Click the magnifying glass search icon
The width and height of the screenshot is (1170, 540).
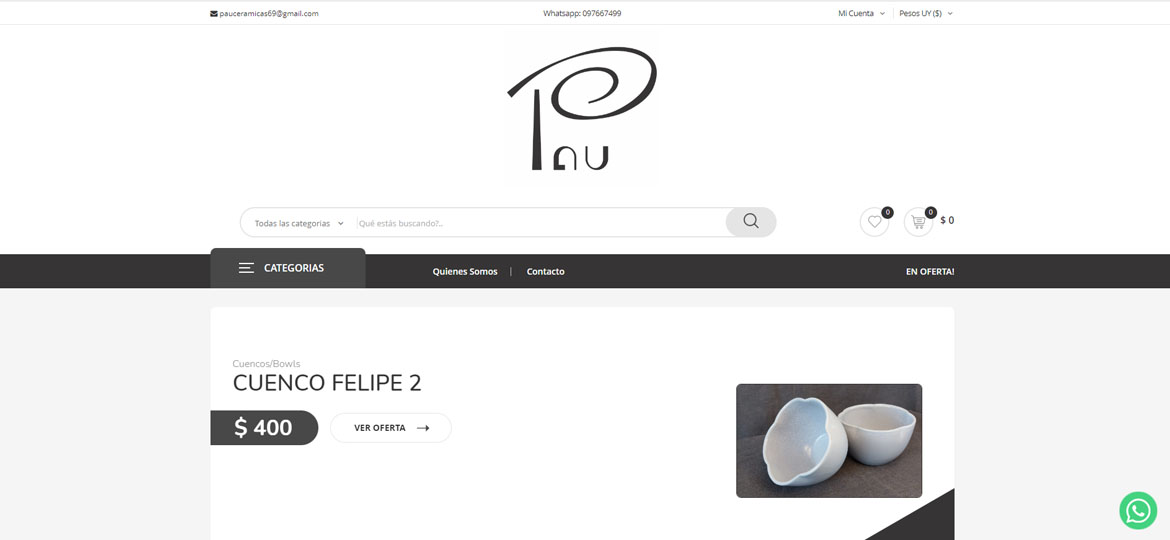(x=751, y=222)
